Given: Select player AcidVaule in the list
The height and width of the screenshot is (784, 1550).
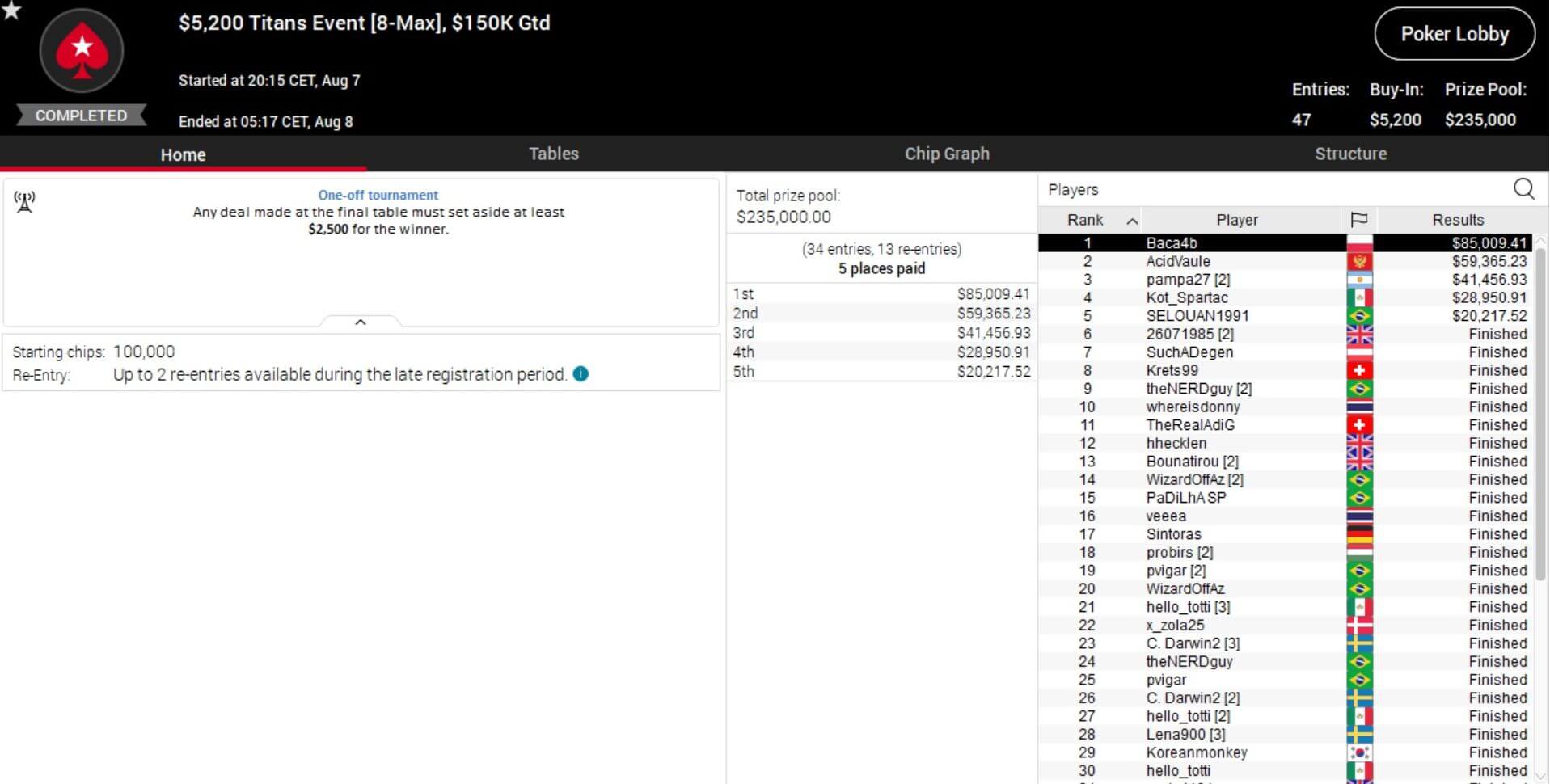Looking at the screenshot, I should pos(1177,261).
